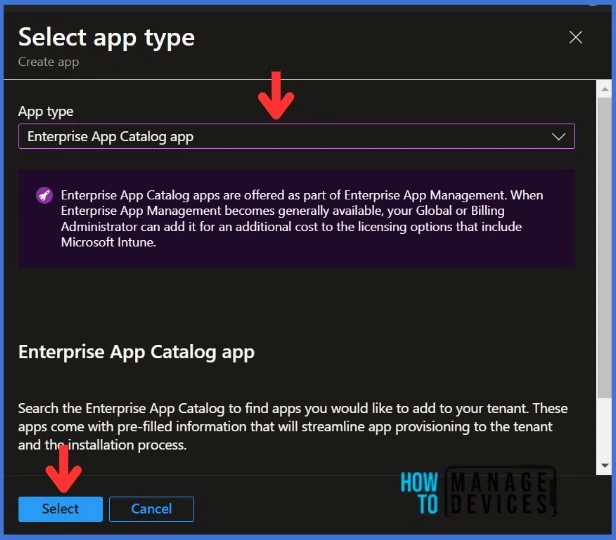
Task: Click the 'Search the Enterprise App Catalog' description
Action: click(x=293, y=427)
